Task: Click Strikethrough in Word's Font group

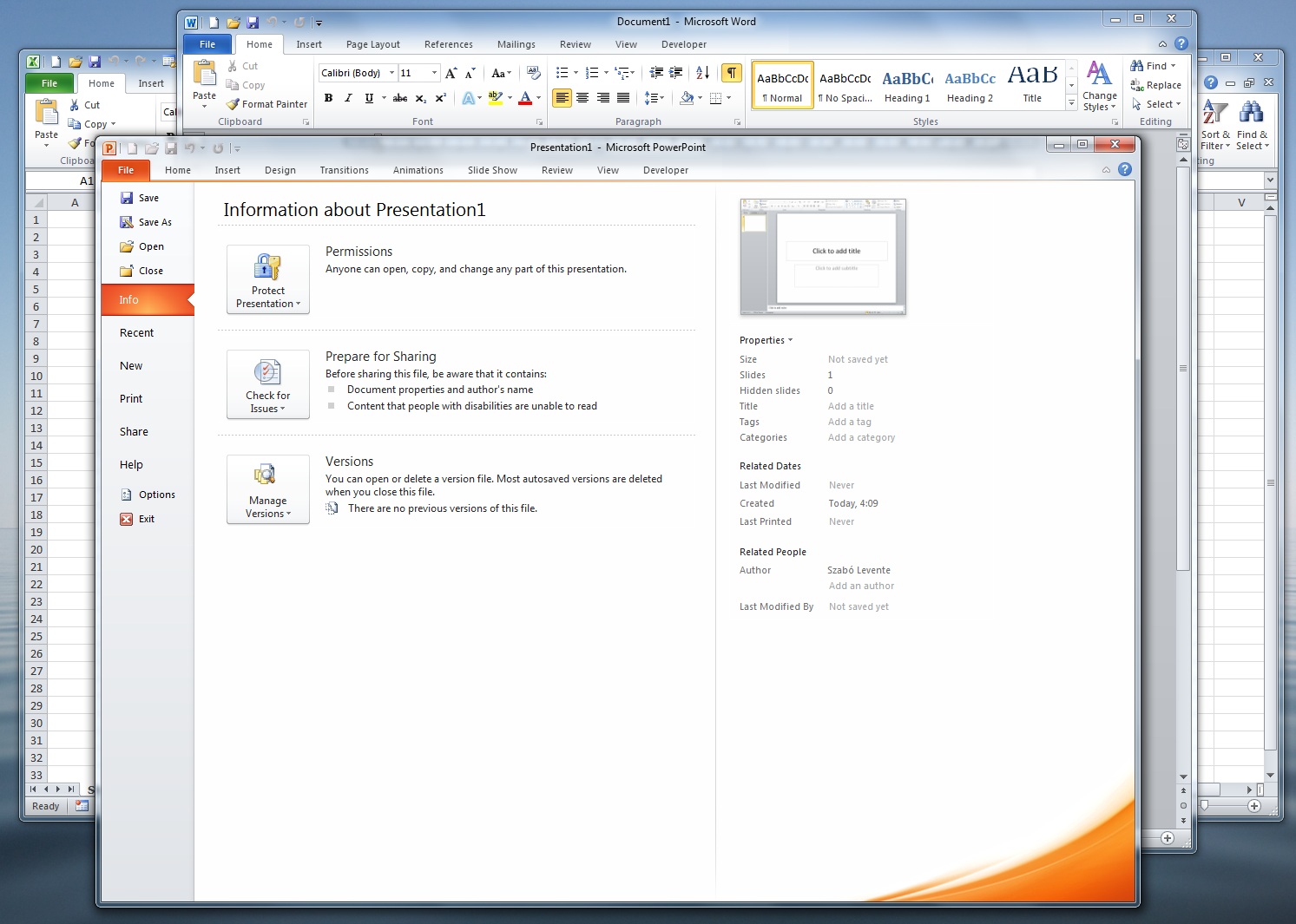Action: pyautogui.click(x=400, y=98)
